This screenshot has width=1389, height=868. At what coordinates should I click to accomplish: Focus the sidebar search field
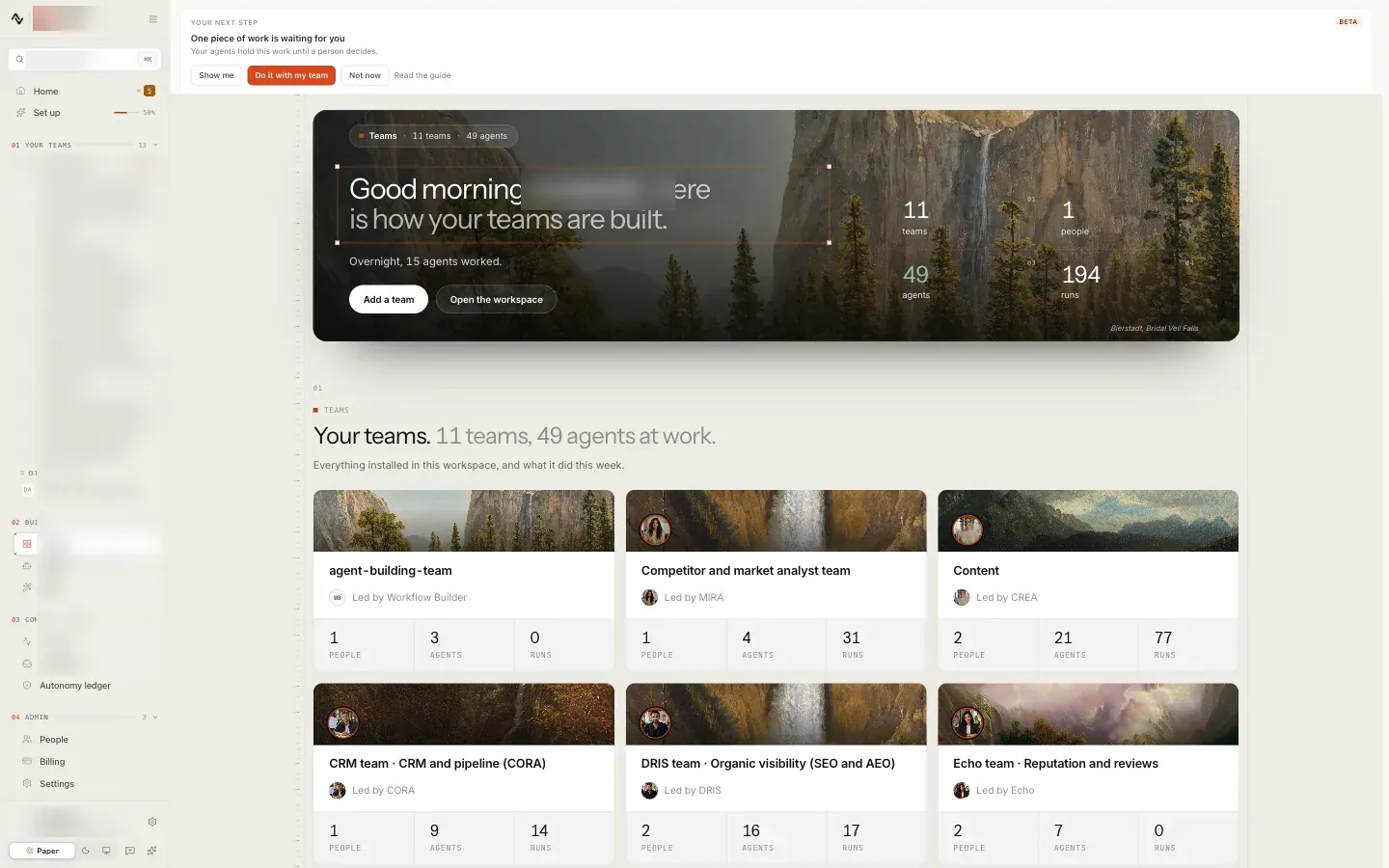pyautogui.click(x=85, y=60)
